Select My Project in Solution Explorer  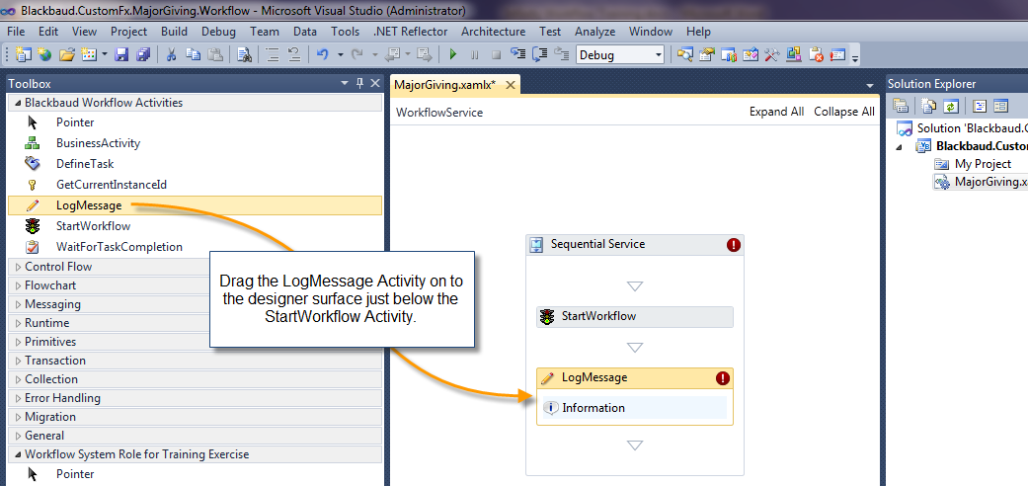[982, 164]
